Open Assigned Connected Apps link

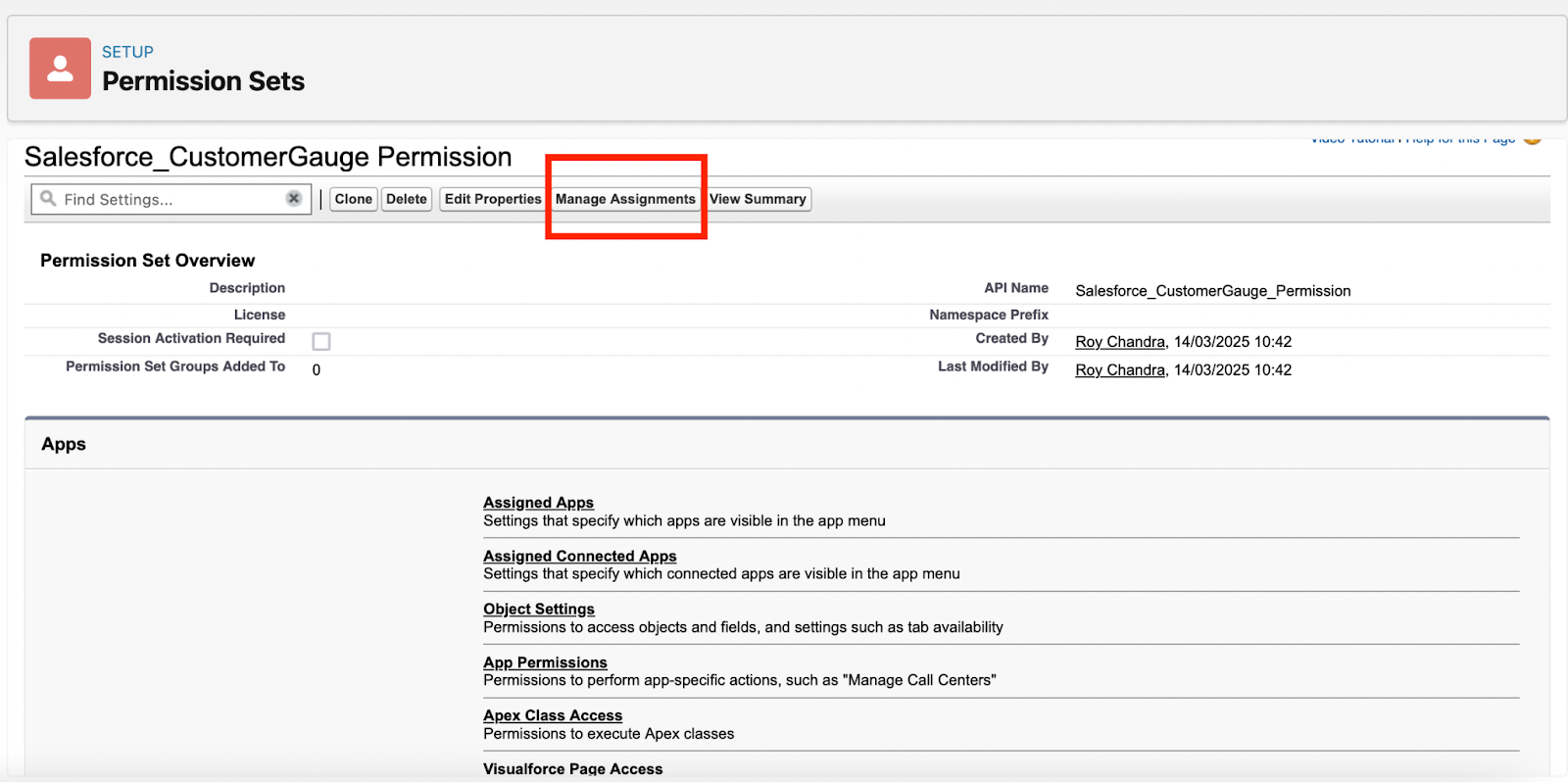(x=579, y=556)
